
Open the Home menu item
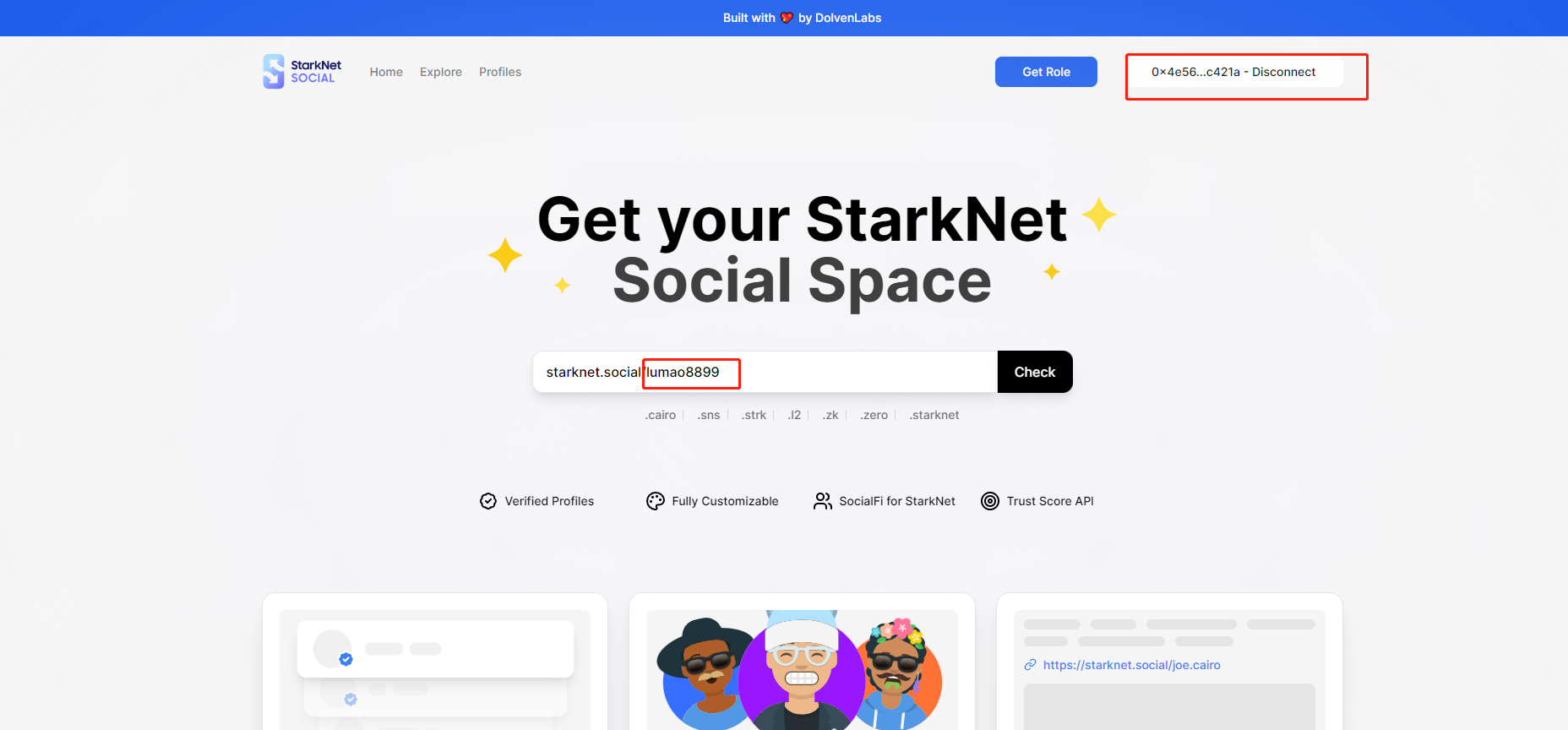[386, 72]
